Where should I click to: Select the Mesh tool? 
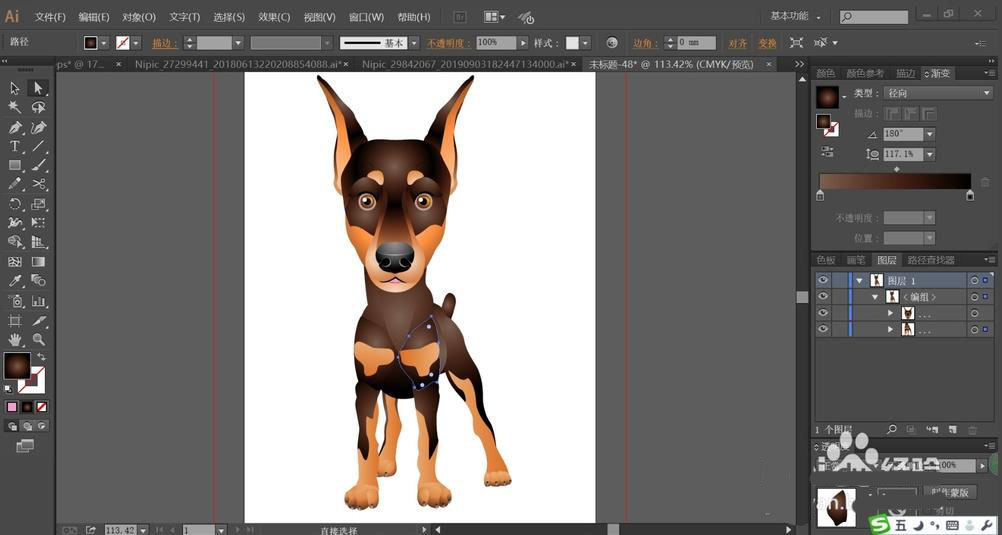pyautogui.click(x=15, y=262)
